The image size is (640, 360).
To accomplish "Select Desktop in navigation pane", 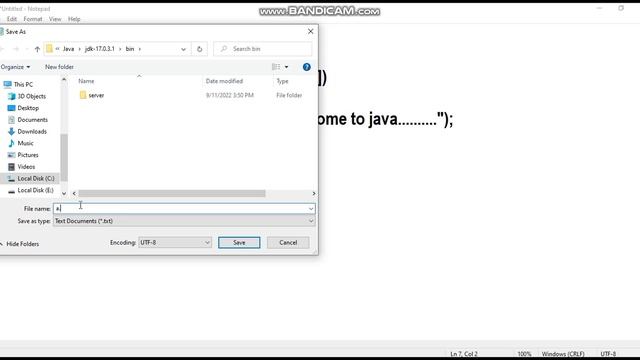I will coord(28,108).
